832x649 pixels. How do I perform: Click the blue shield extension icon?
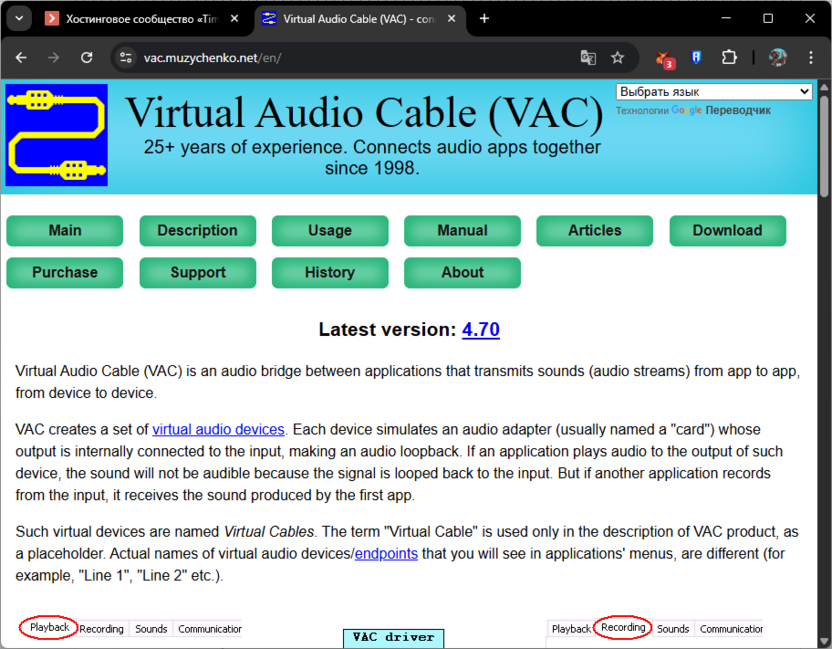click(x=696, y=57)
